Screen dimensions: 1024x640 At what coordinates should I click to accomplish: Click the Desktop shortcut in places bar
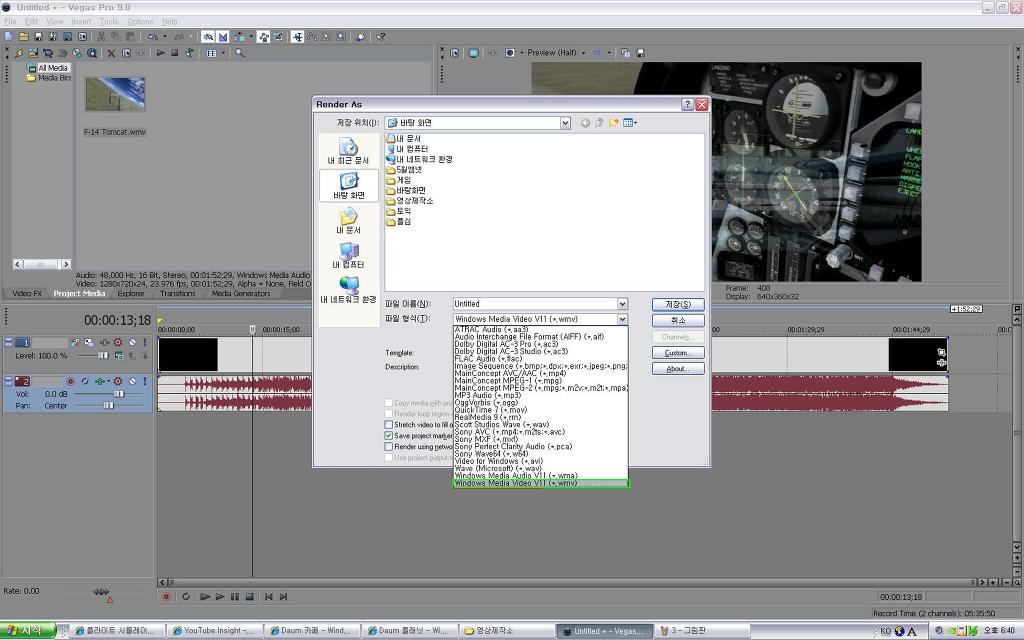click(x=349, y=185)
